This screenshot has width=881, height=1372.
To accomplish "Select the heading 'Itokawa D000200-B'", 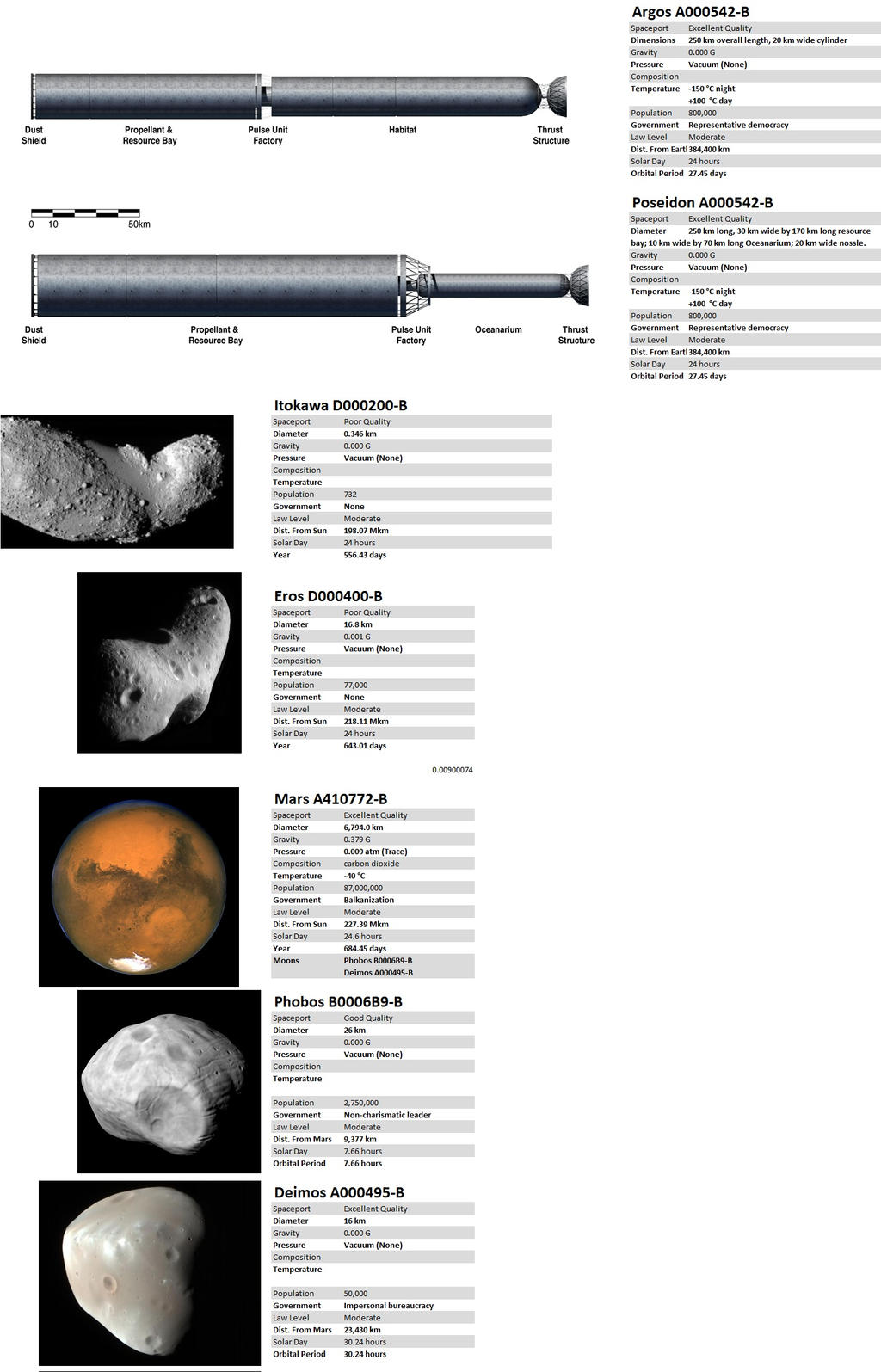I will tap(341, 405).
